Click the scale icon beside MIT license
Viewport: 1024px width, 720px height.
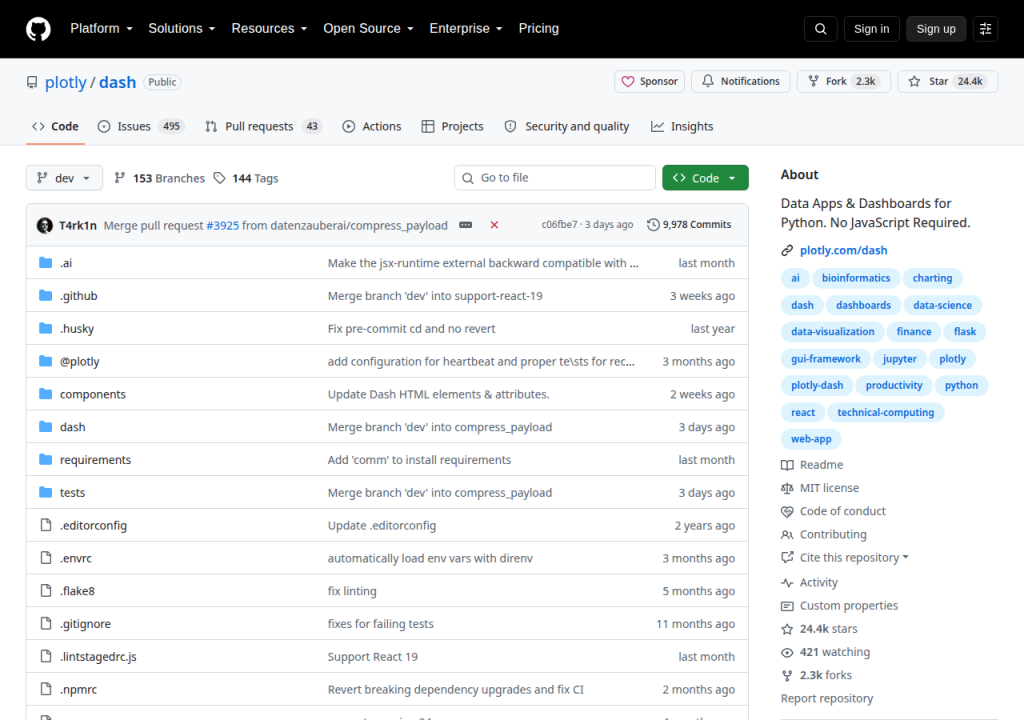787,488
